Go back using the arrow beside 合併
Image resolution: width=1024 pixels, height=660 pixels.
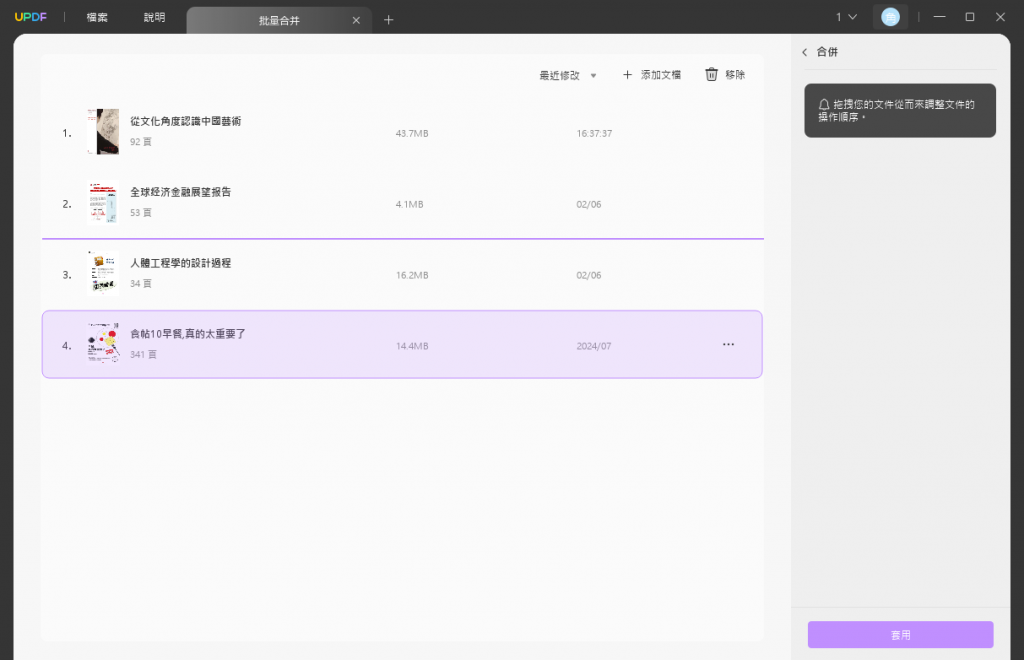[805, 52]
